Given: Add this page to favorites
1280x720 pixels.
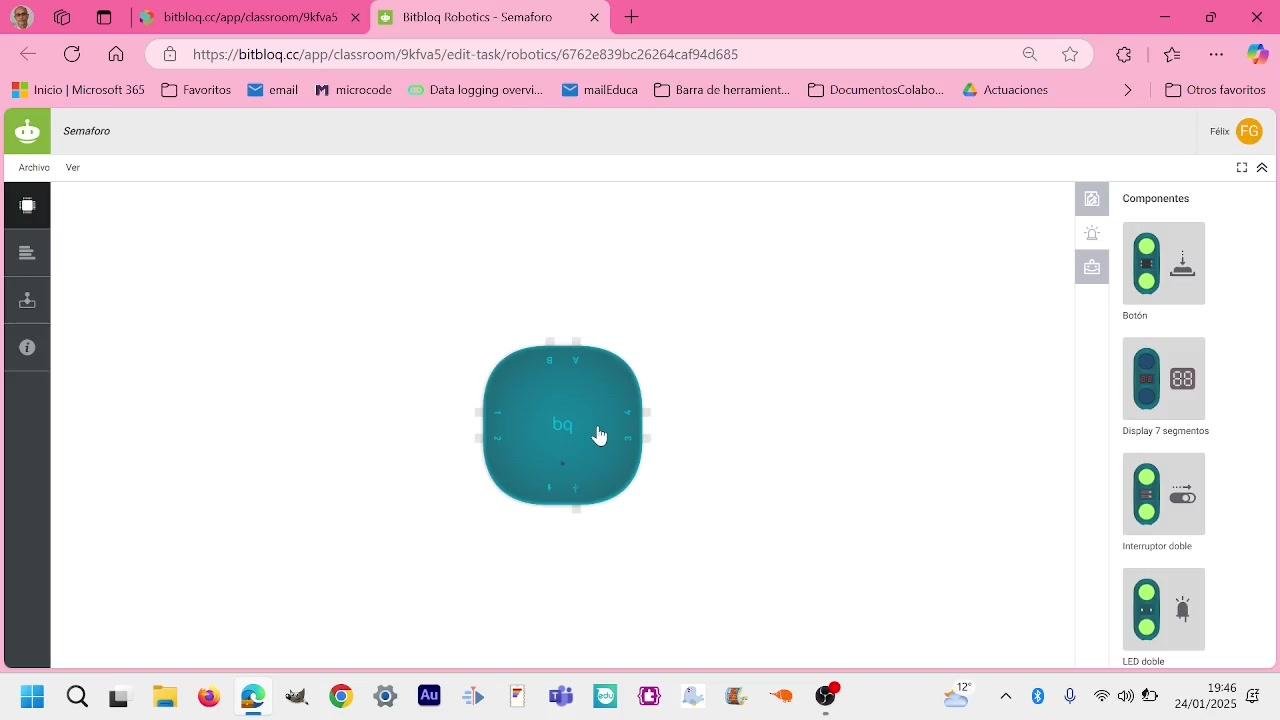Looking at the screenshot, I should (1070, 54).
